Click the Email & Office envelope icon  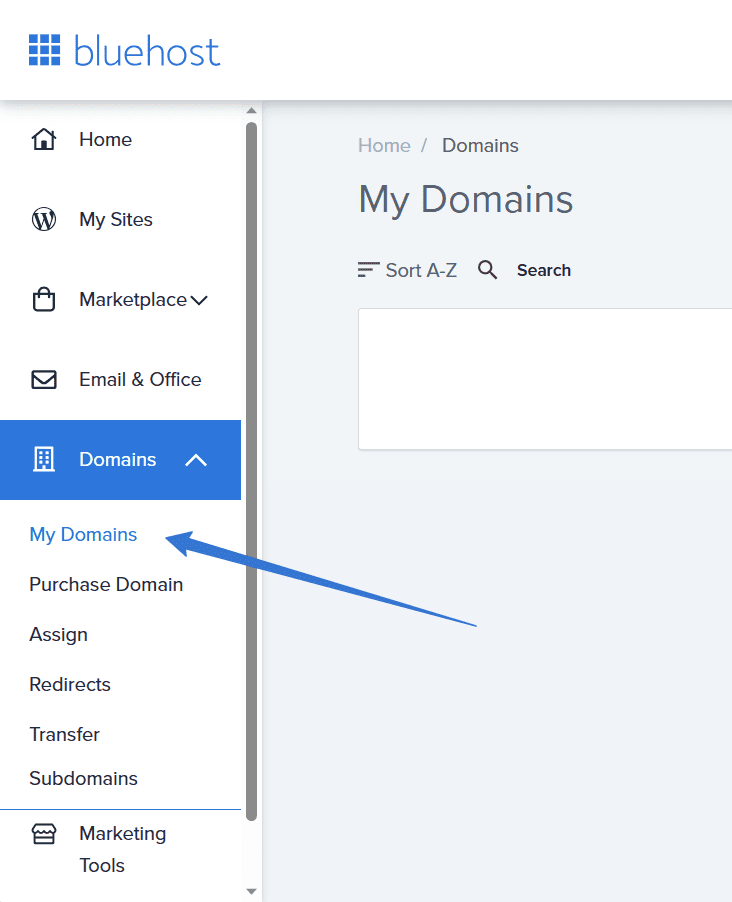pyautogui.click(x=44, y=380)
